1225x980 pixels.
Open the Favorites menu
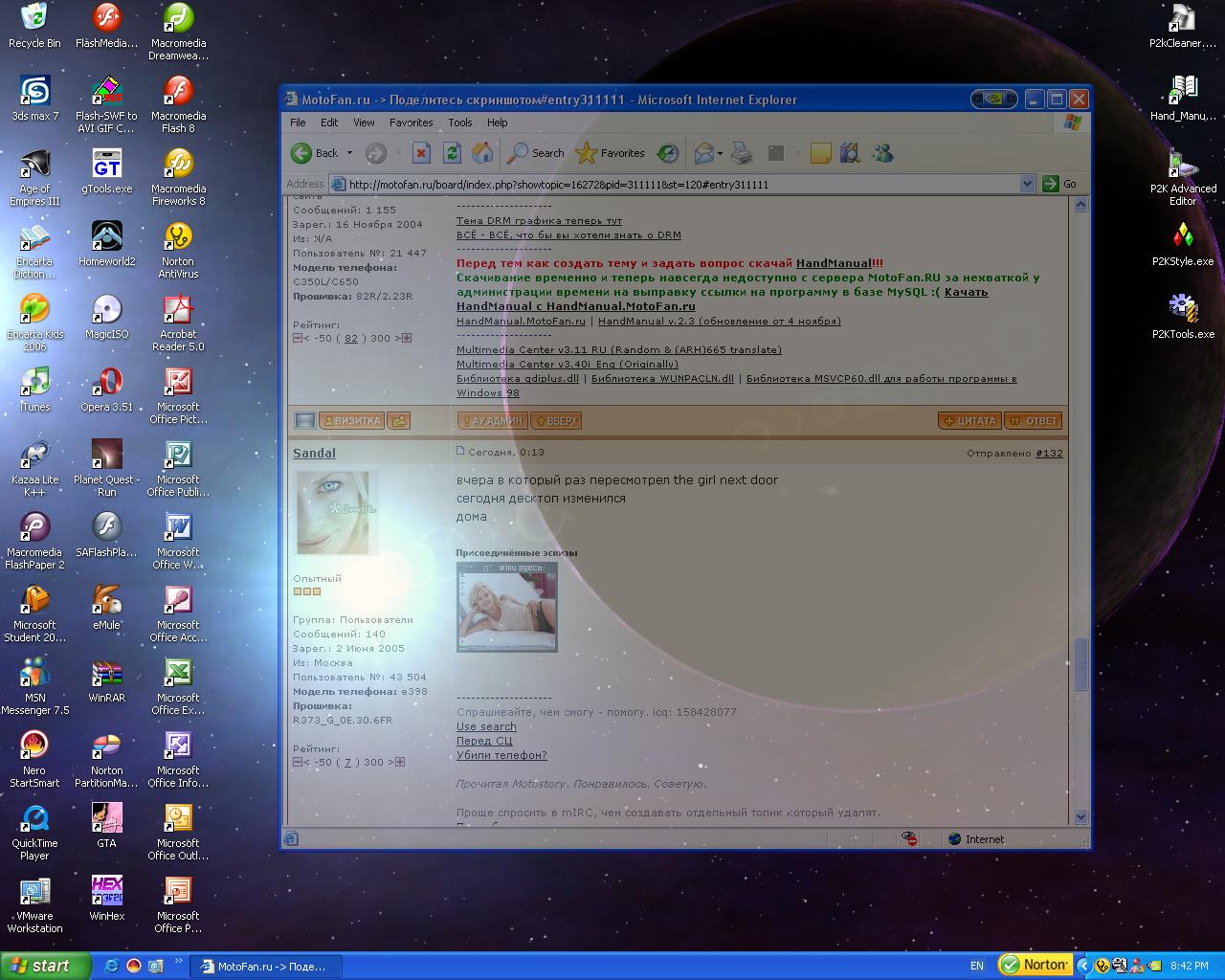click(411, 122)
